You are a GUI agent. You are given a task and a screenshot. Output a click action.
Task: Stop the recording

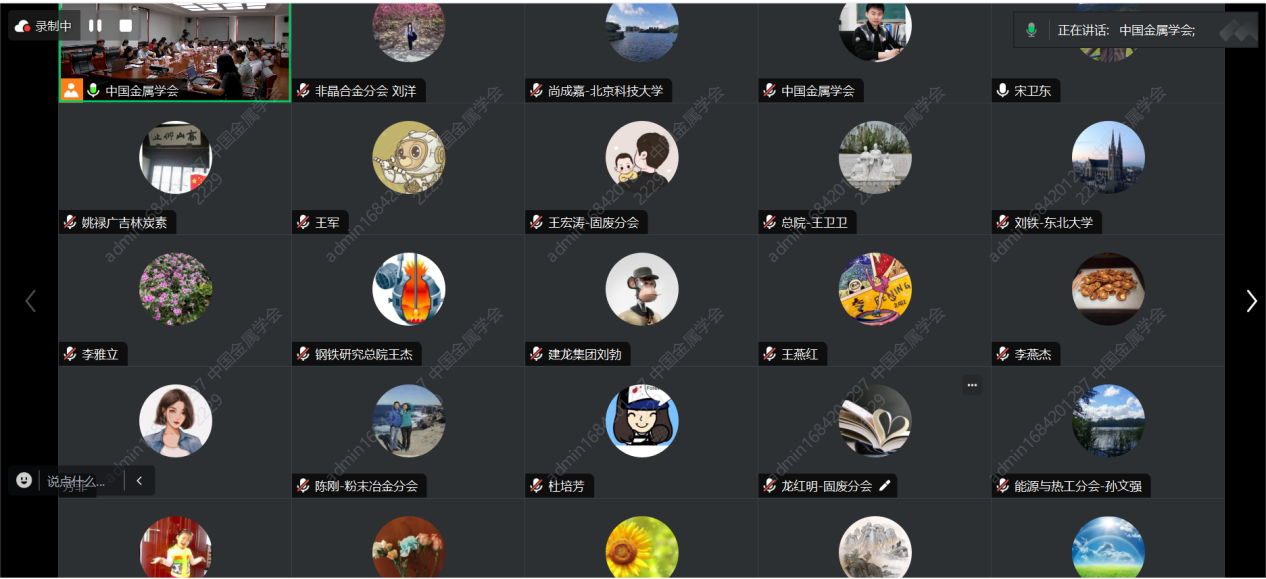pos(125,26)
